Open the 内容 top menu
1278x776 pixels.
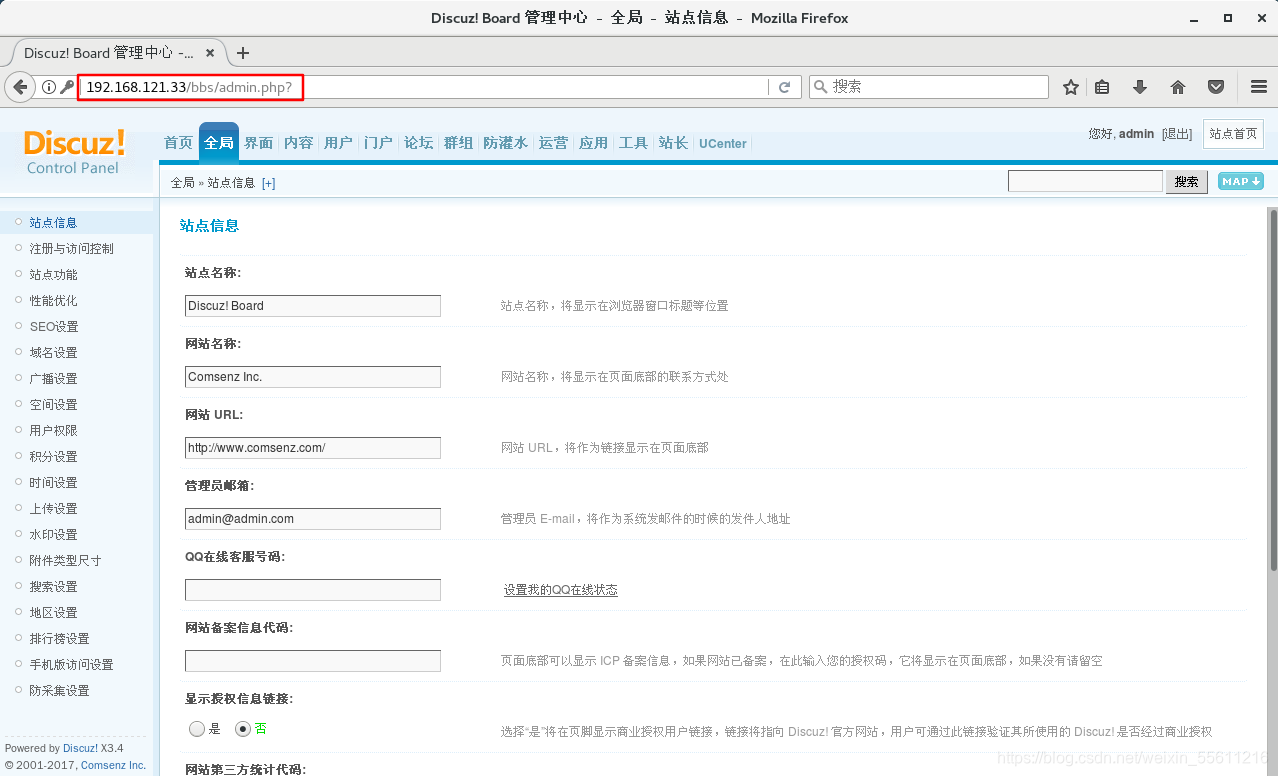299,143
